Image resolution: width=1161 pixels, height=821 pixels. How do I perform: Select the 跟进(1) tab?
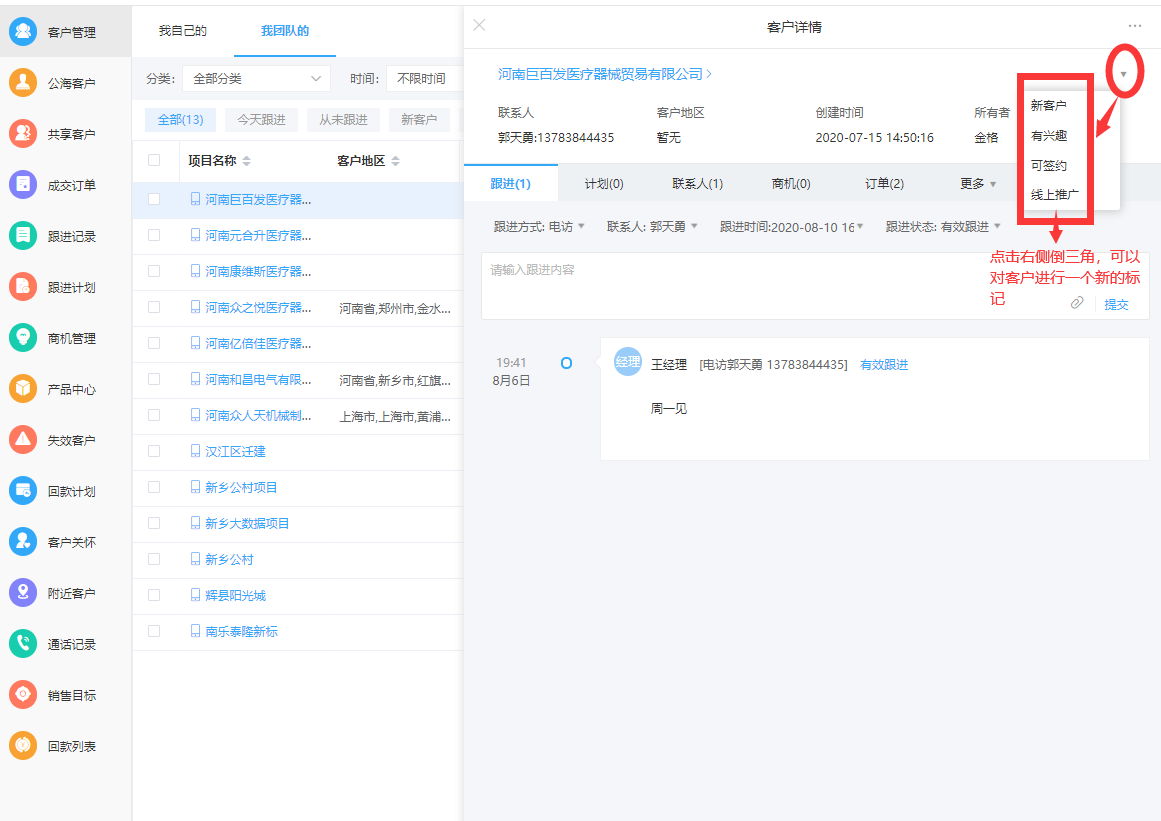click(x=510, y=184)
